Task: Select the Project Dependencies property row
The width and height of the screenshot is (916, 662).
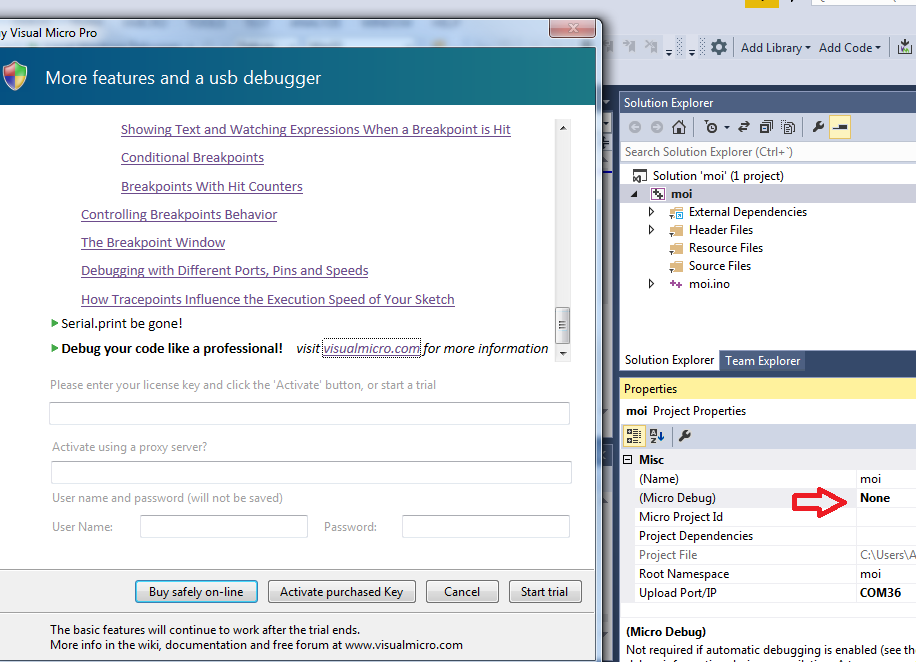Action: pyautogui.click(x=776, y=536)
